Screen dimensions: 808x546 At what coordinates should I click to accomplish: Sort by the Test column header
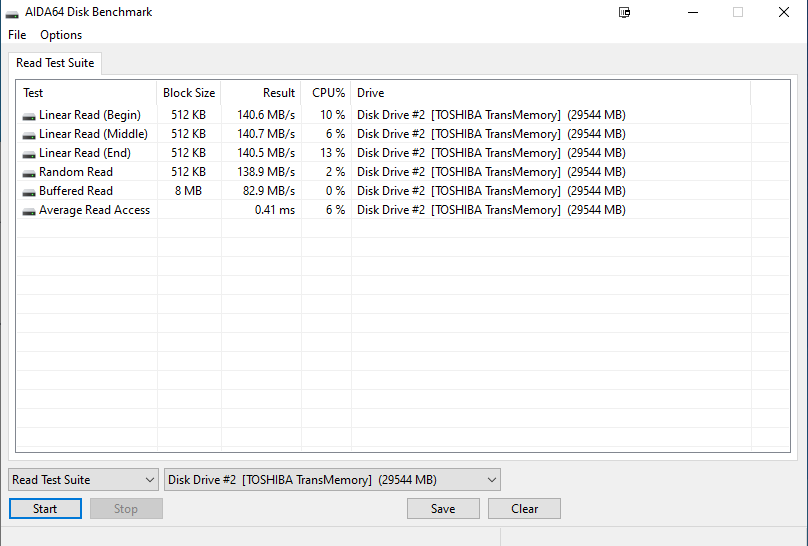click(x=87, y=93)
